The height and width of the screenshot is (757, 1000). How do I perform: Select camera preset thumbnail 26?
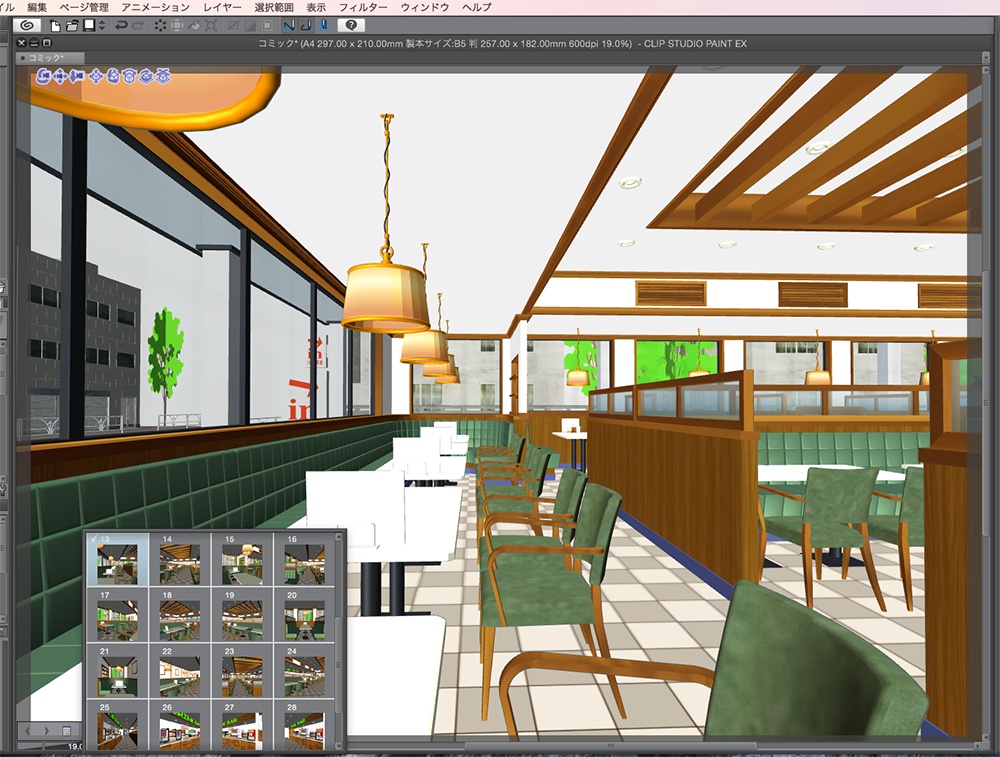pos(180,726)
